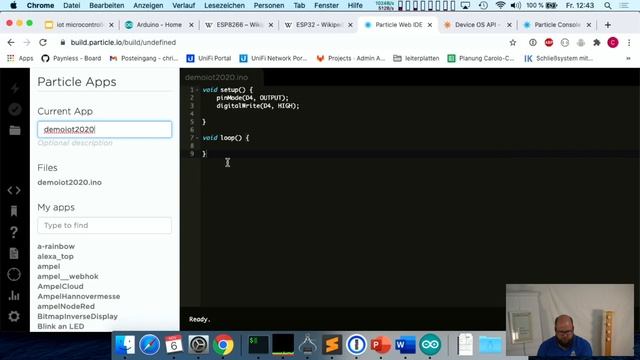Open a new browser tab with plus
Image resolution: width=640 pixels, height=360 pixels.
point(608,25)
